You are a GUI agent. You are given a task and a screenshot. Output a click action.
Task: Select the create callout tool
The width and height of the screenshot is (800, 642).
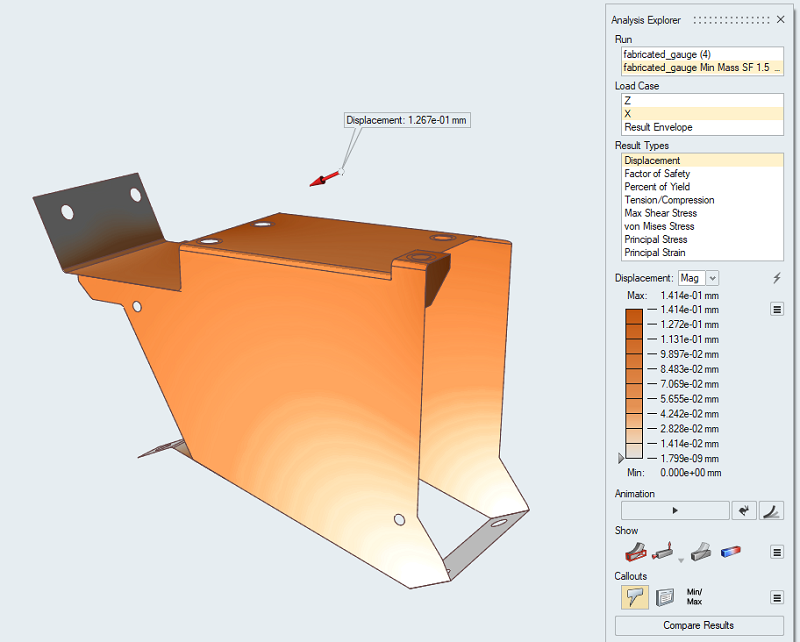click(x=634, y=597)
